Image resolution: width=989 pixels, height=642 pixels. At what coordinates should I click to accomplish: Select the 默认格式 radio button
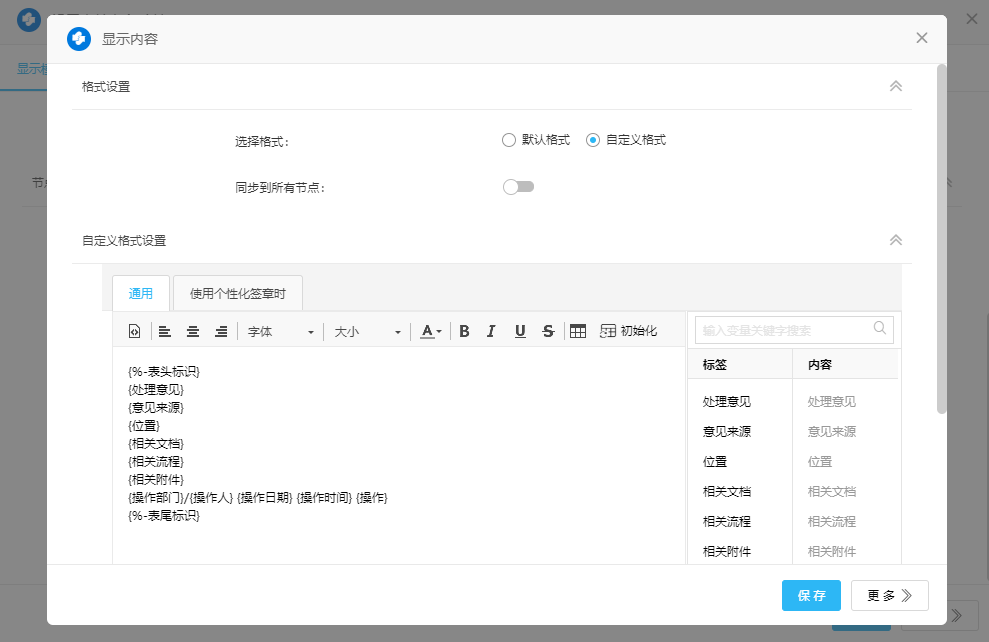coord(509,140)
